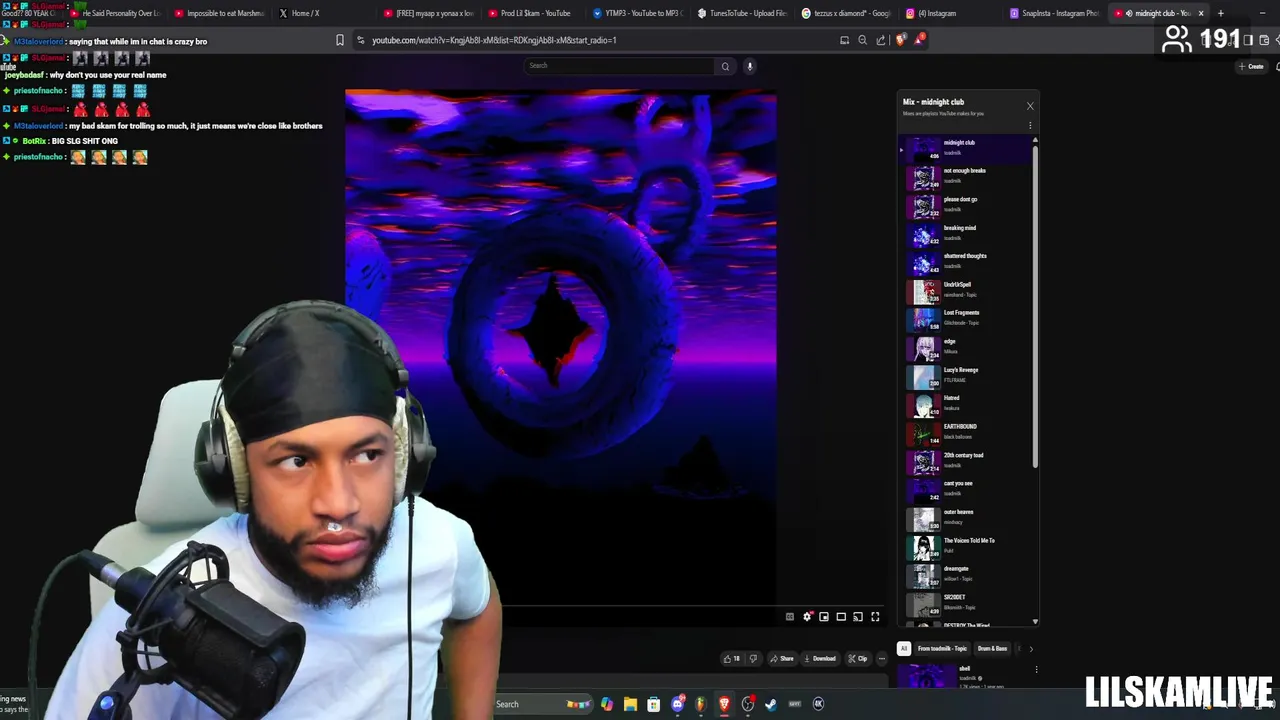The image size is (1280, 720).
Task: Close the Mix - midnight club panel
Action: click(1030, 106)
